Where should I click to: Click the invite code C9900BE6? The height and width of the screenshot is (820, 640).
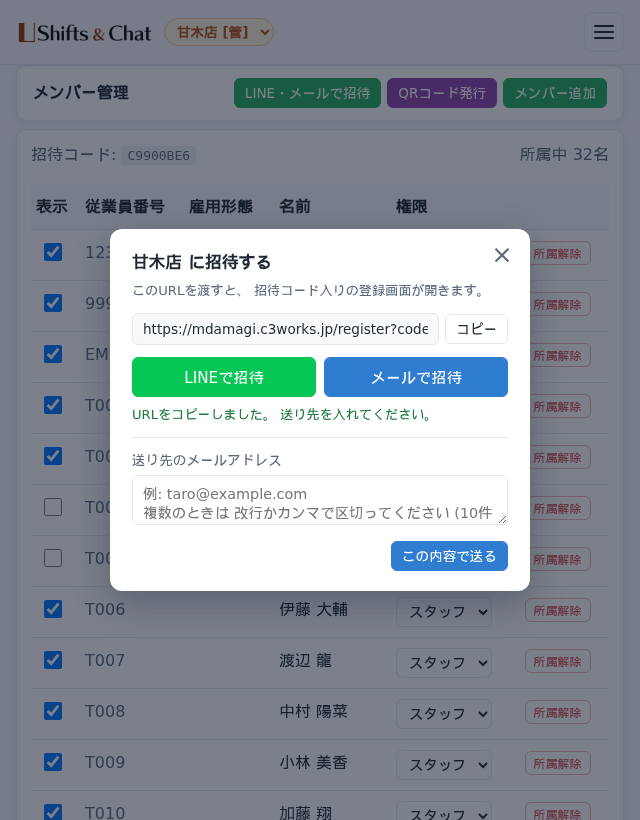coord(158,155)
